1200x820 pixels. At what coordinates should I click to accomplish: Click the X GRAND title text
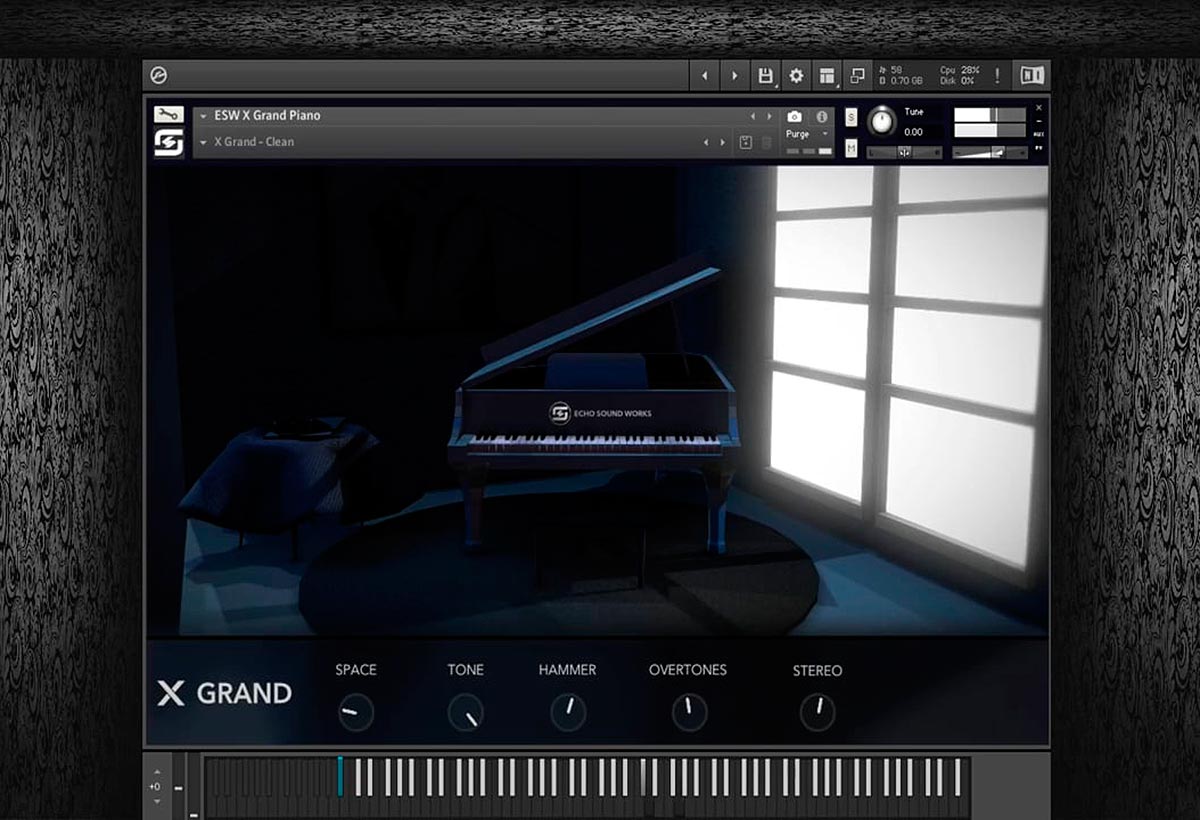225,693
